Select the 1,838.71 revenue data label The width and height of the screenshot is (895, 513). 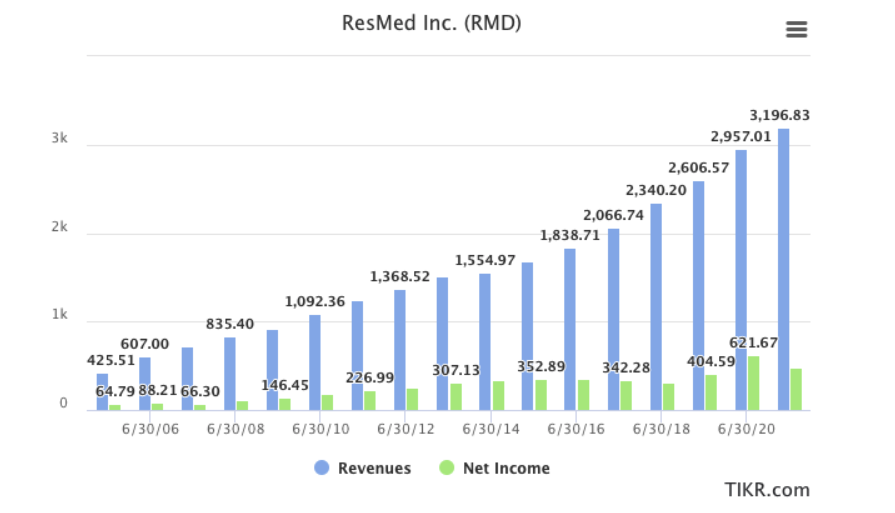tap(570, 235)
